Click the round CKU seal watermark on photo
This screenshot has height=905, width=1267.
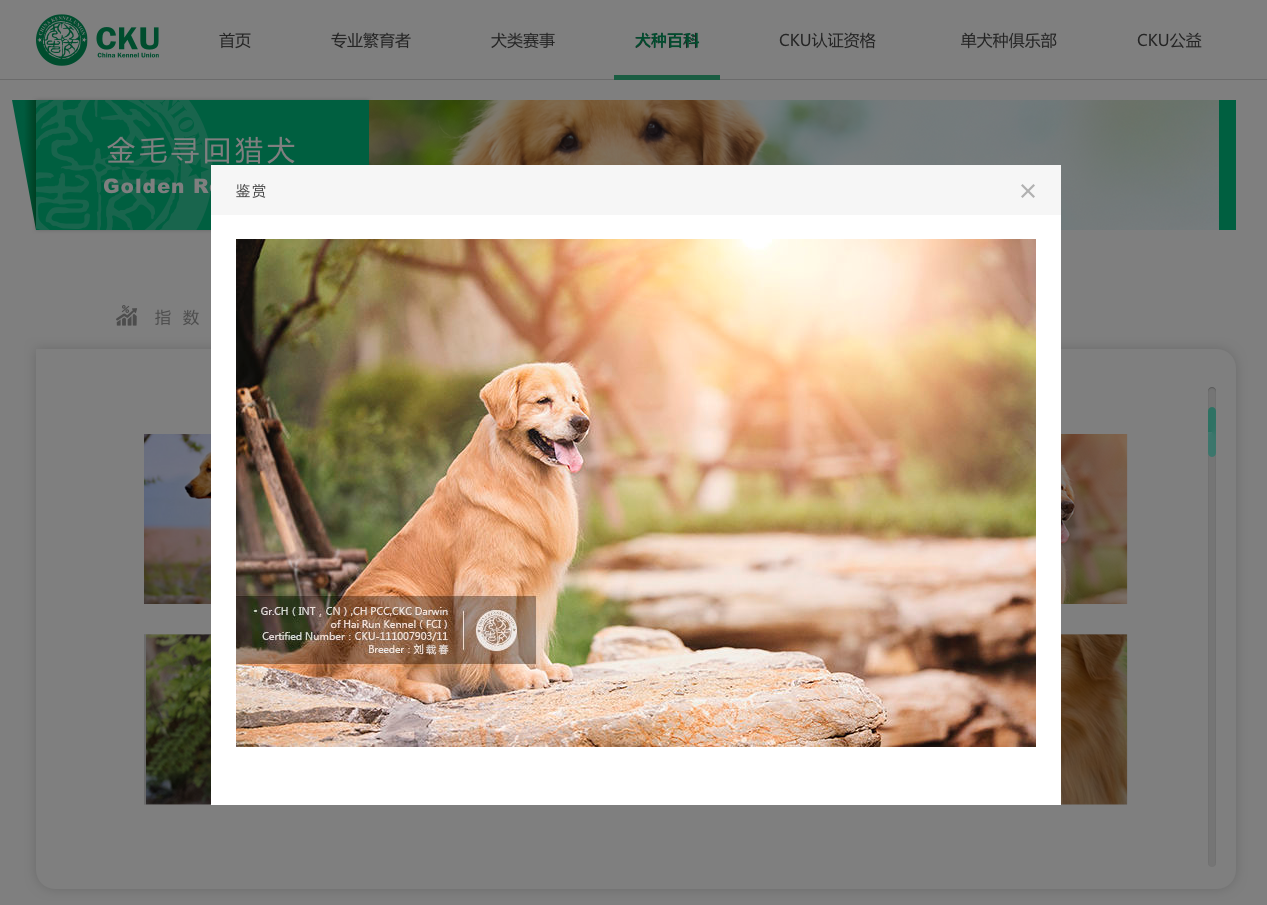tap(496, 630)
